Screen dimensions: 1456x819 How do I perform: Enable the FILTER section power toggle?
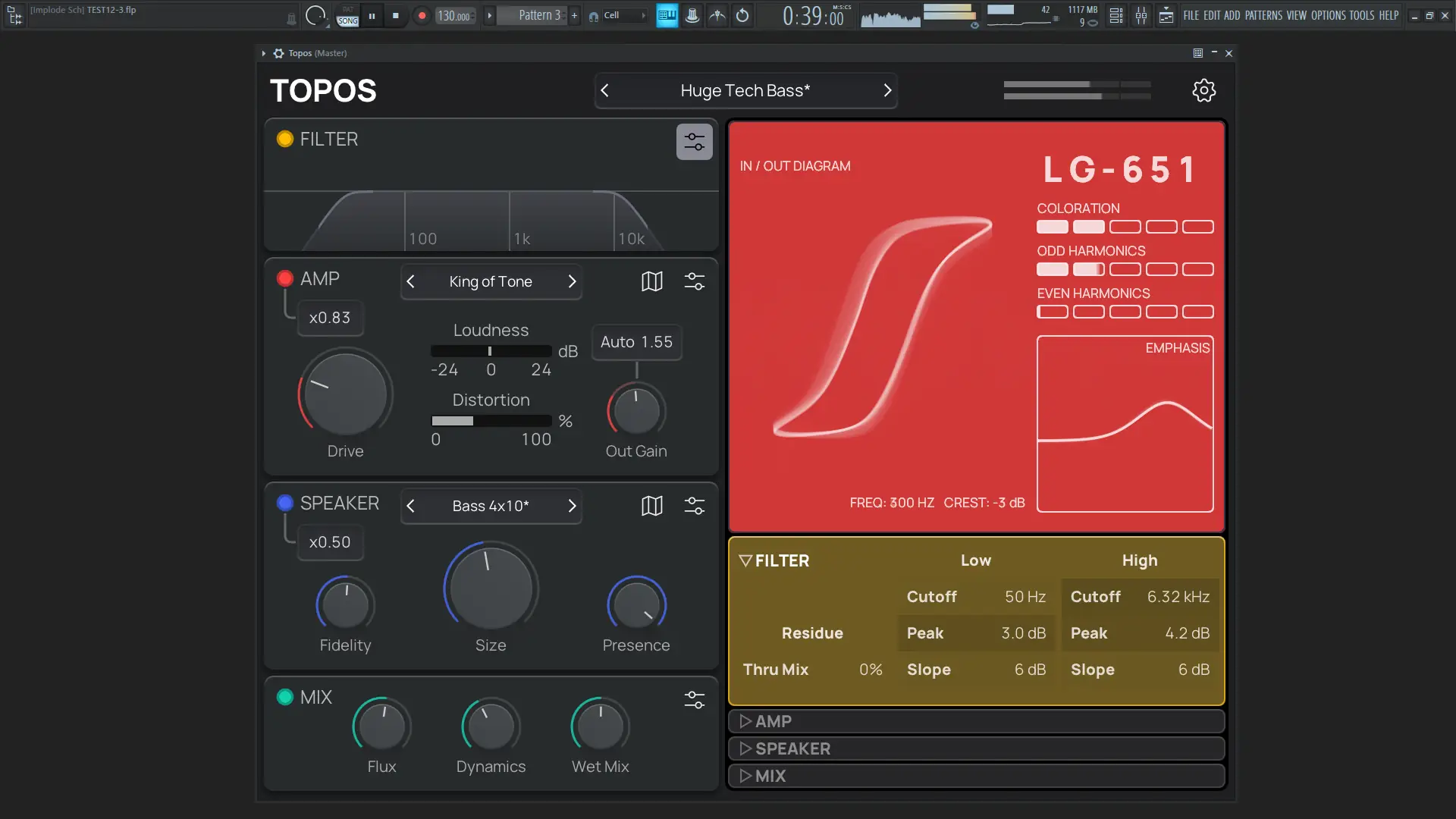coord(284,139)
